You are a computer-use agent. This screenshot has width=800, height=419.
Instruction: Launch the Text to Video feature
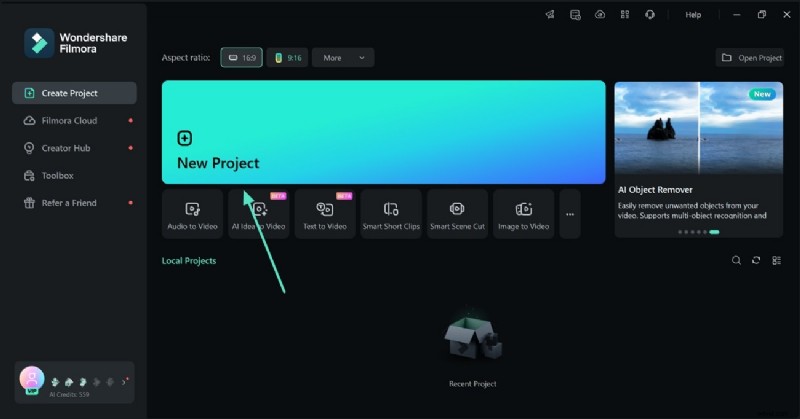(325, 214)
